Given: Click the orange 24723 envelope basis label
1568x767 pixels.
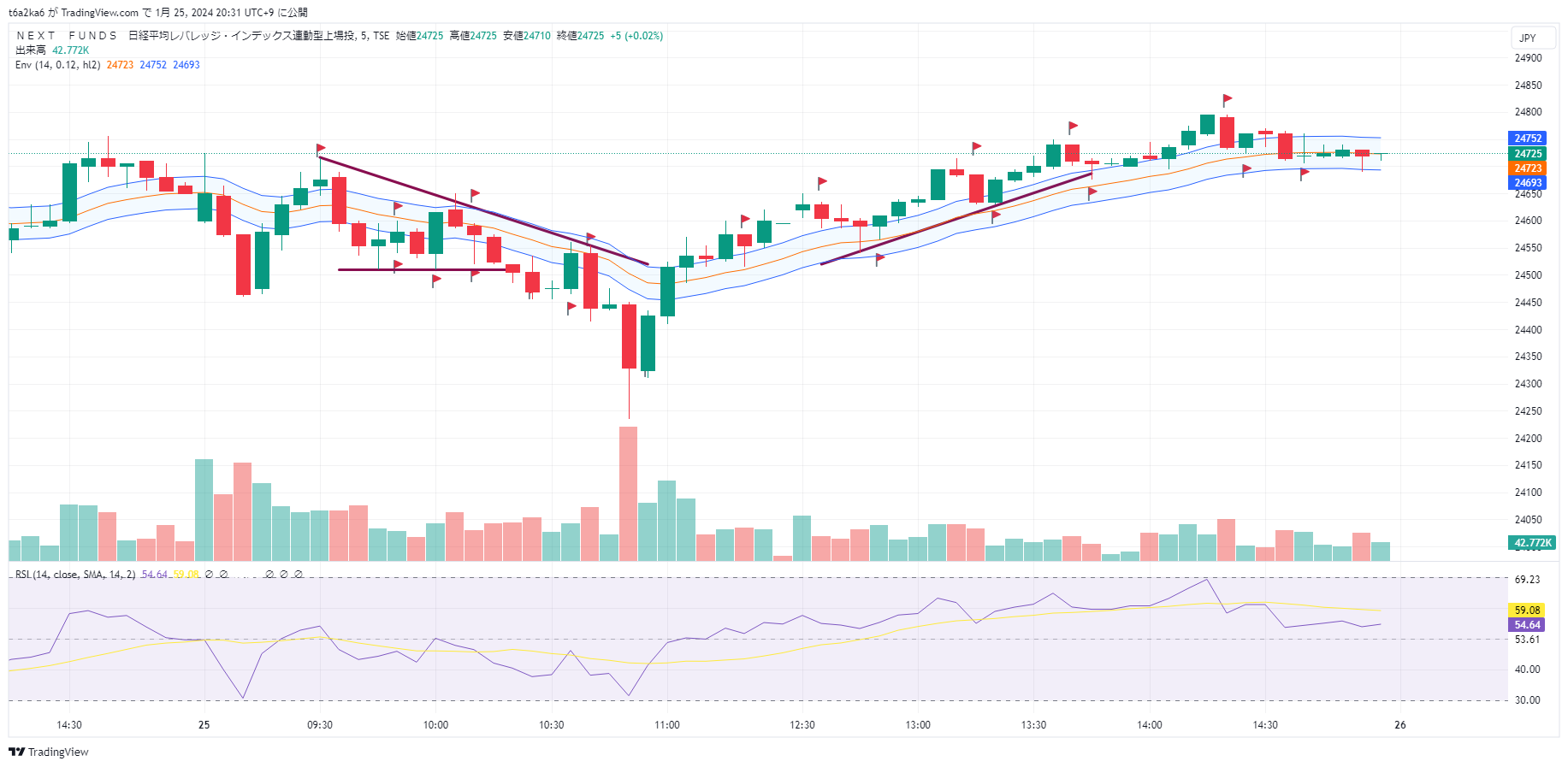Looking at the screenshot, I should pos(1527,168).
